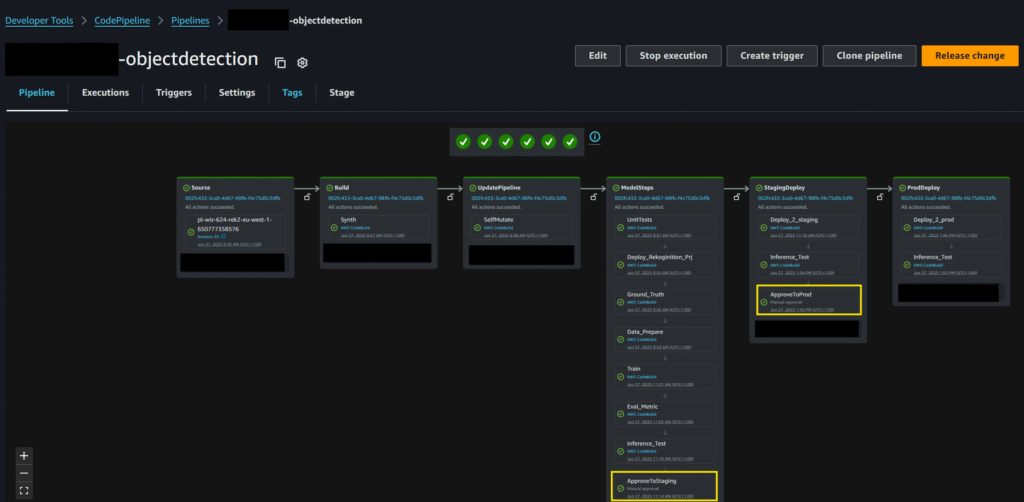1024x502 pixels.
Task: Click the Stop execution button
Action: [x=673, y=56]
